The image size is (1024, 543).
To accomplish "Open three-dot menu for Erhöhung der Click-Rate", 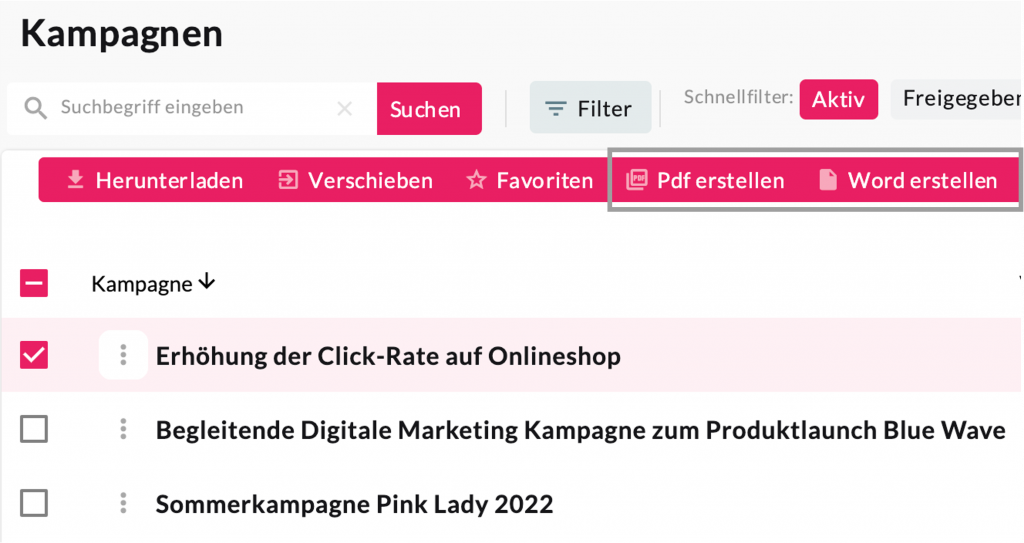I will (123, 355).
